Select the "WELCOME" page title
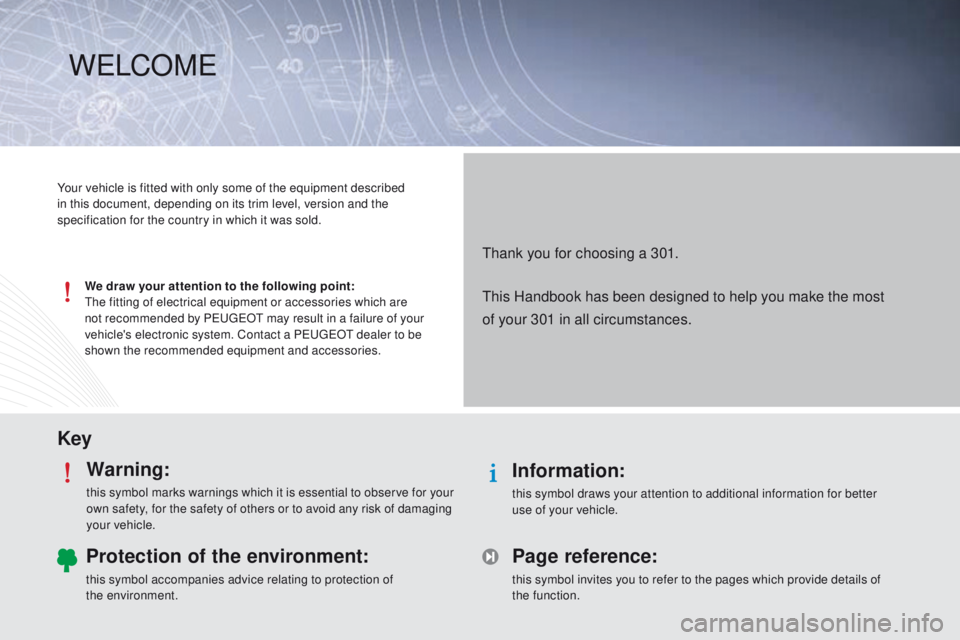 [143, 66]
